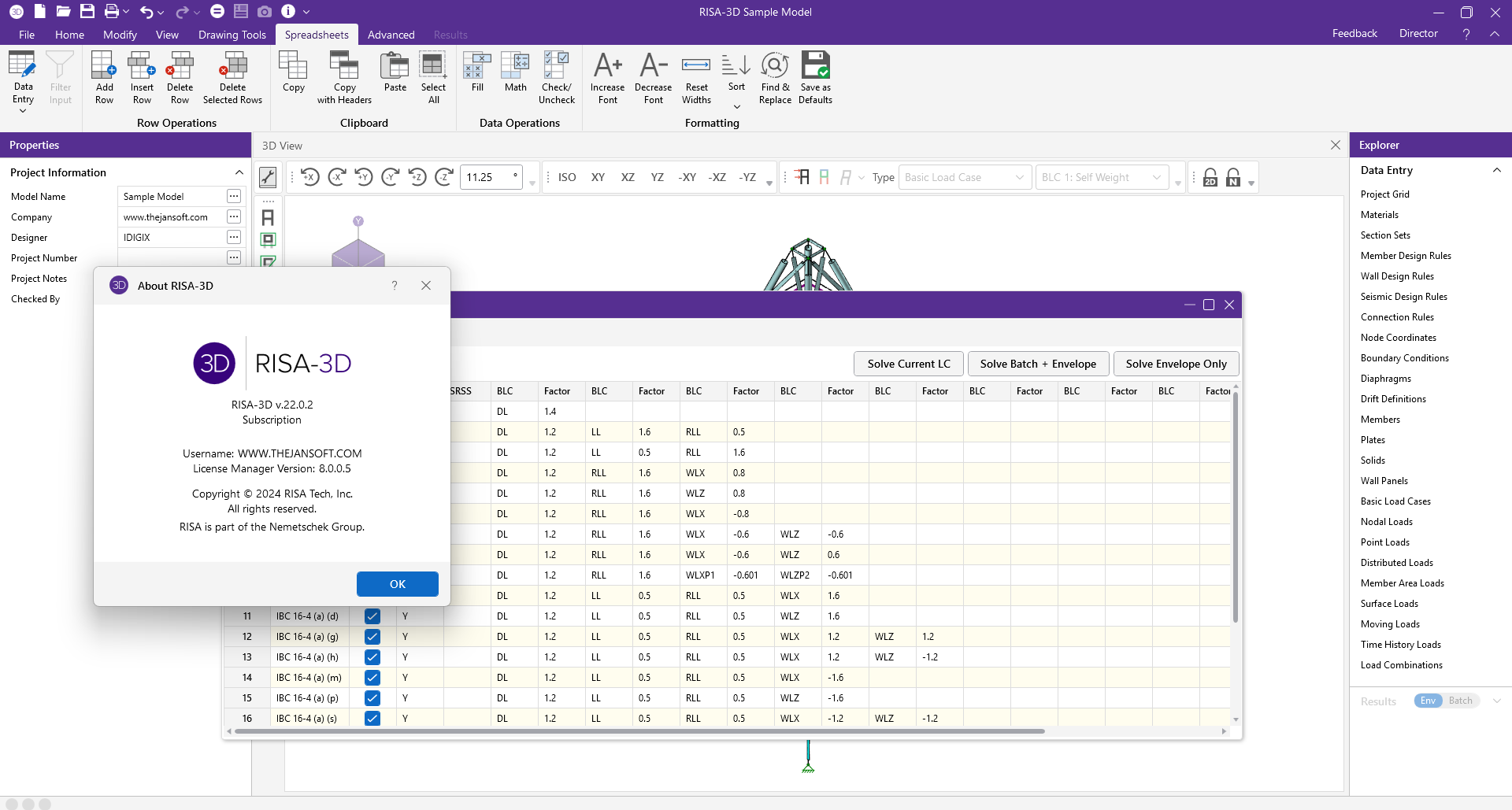Click the 2D lock icon
Screen dimensions: 1512x810
click(x=1210, y=177)
